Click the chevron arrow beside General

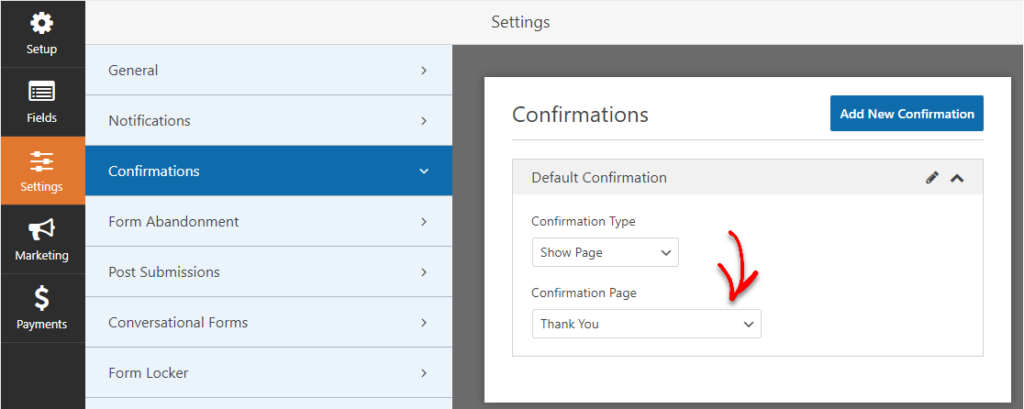(424, 70)
